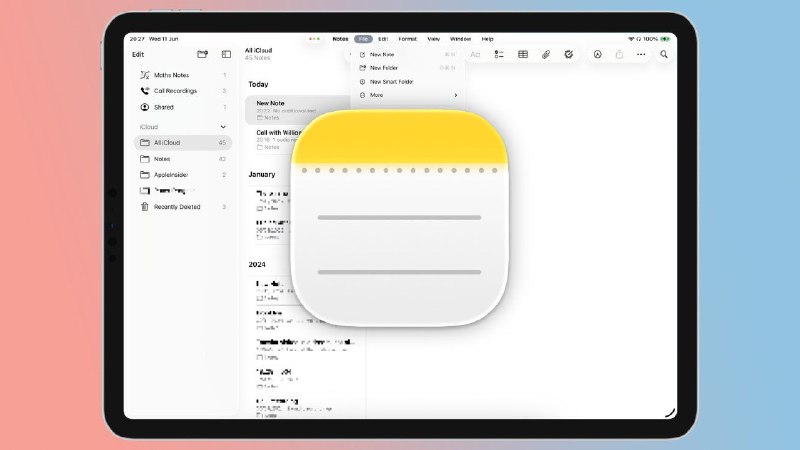Open search with the magnifier icon
The height and width of the screenshot is (450, 800).
pos(664,54)
